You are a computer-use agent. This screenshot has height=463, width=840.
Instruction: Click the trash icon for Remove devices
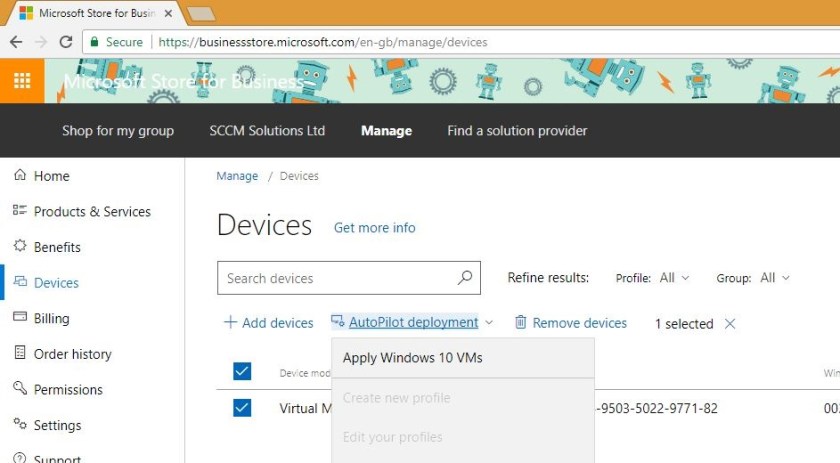coord(520,322)
